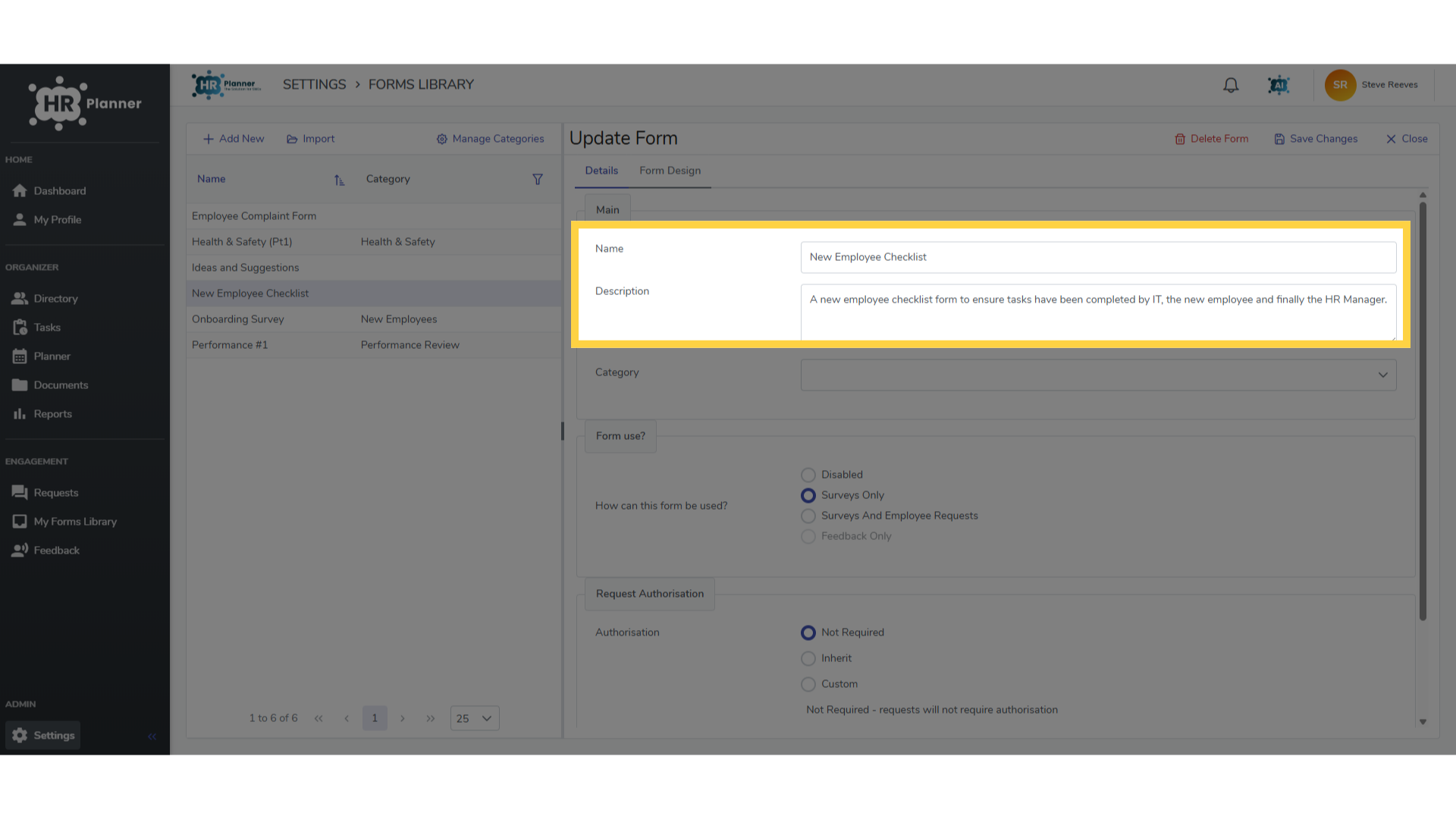The image size is (1456, 819).
Task: Click the name column sort icon
Action: [x=339, y=180]
